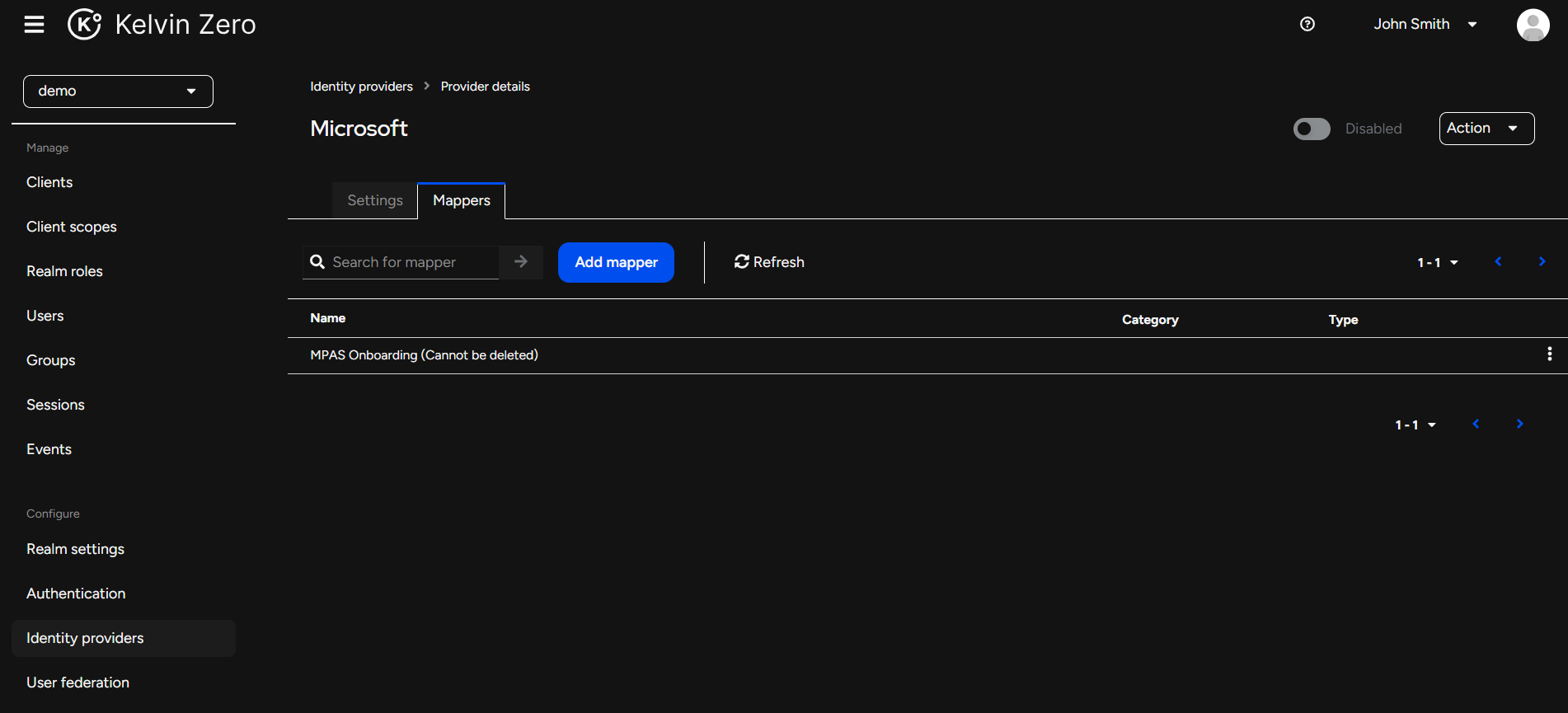The image size is (1568, 713).
Task: Go to next page in bottom pagination
Action: click(1519, 424)
